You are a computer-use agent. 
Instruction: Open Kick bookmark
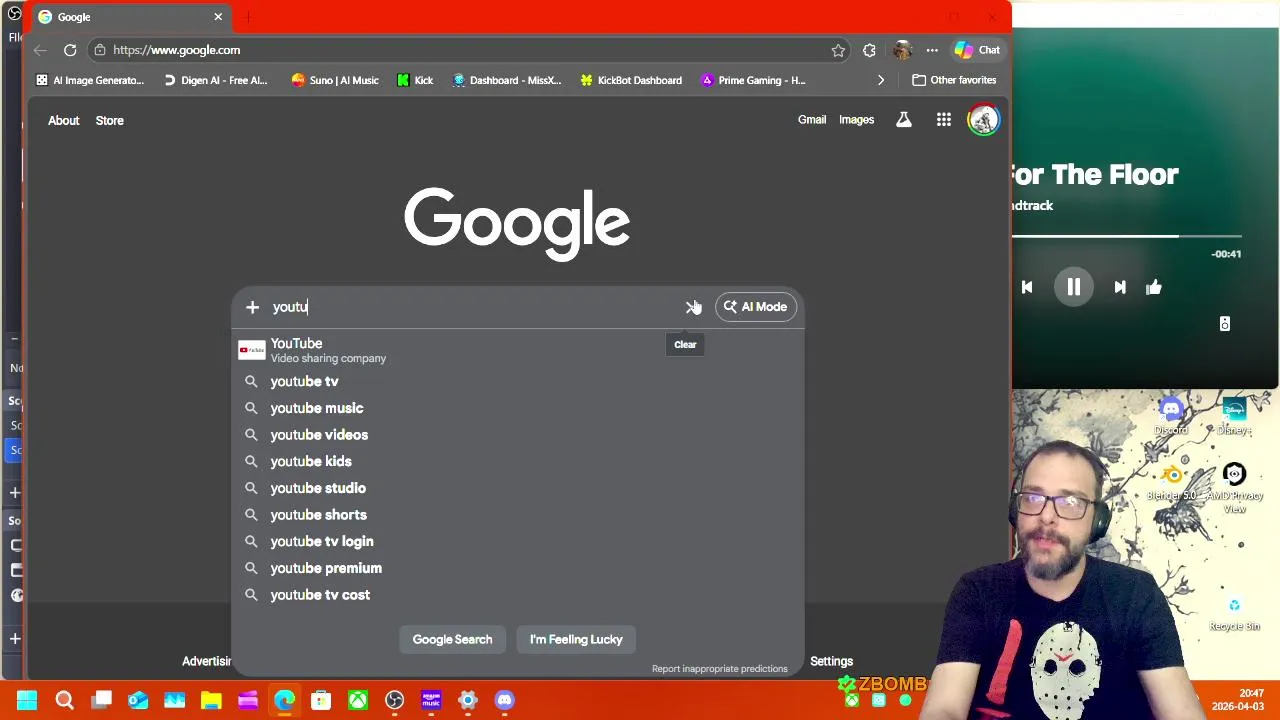coord(415,80)
